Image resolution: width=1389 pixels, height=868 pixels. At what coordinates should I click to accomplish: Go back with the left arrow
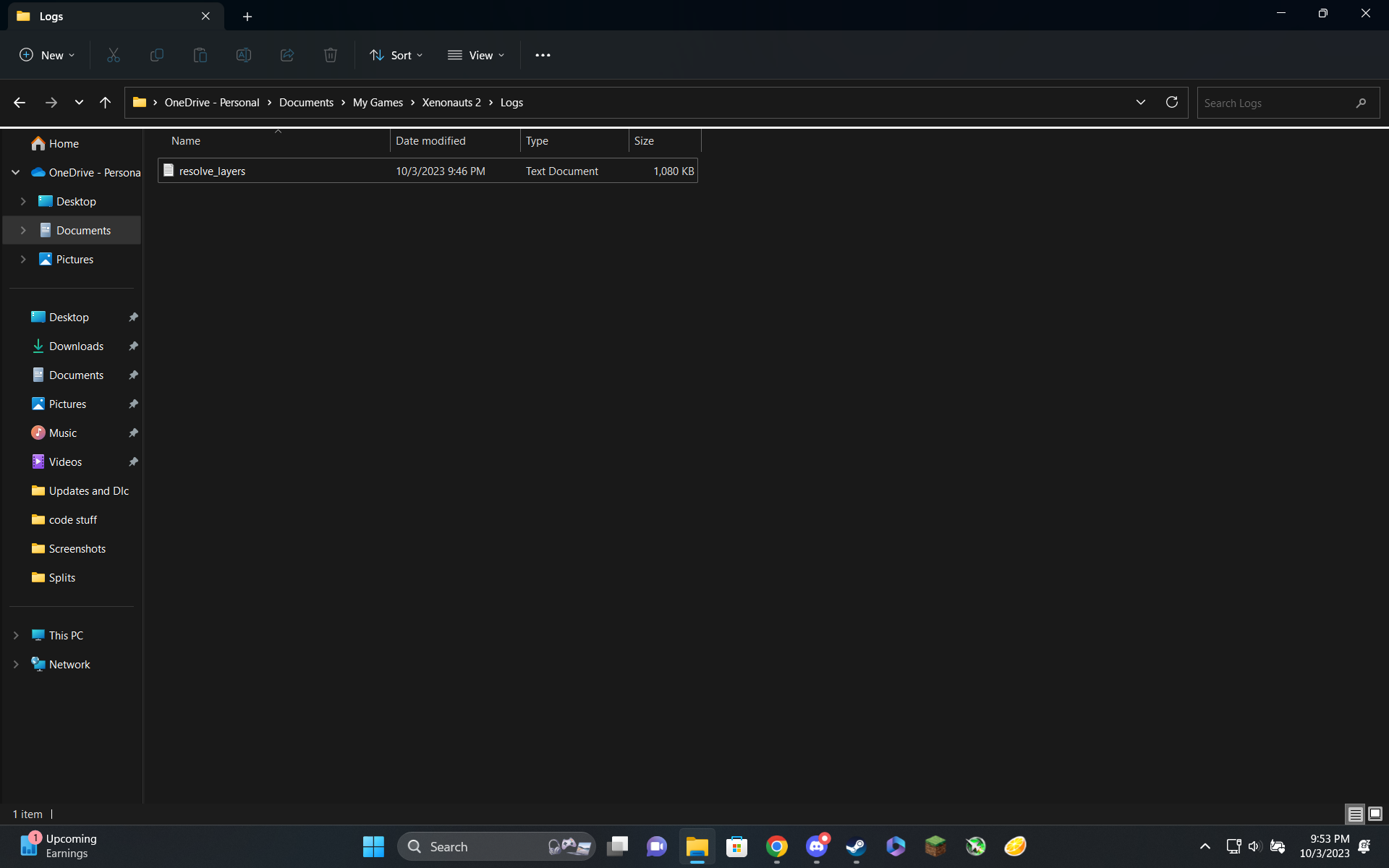(20, 103)
